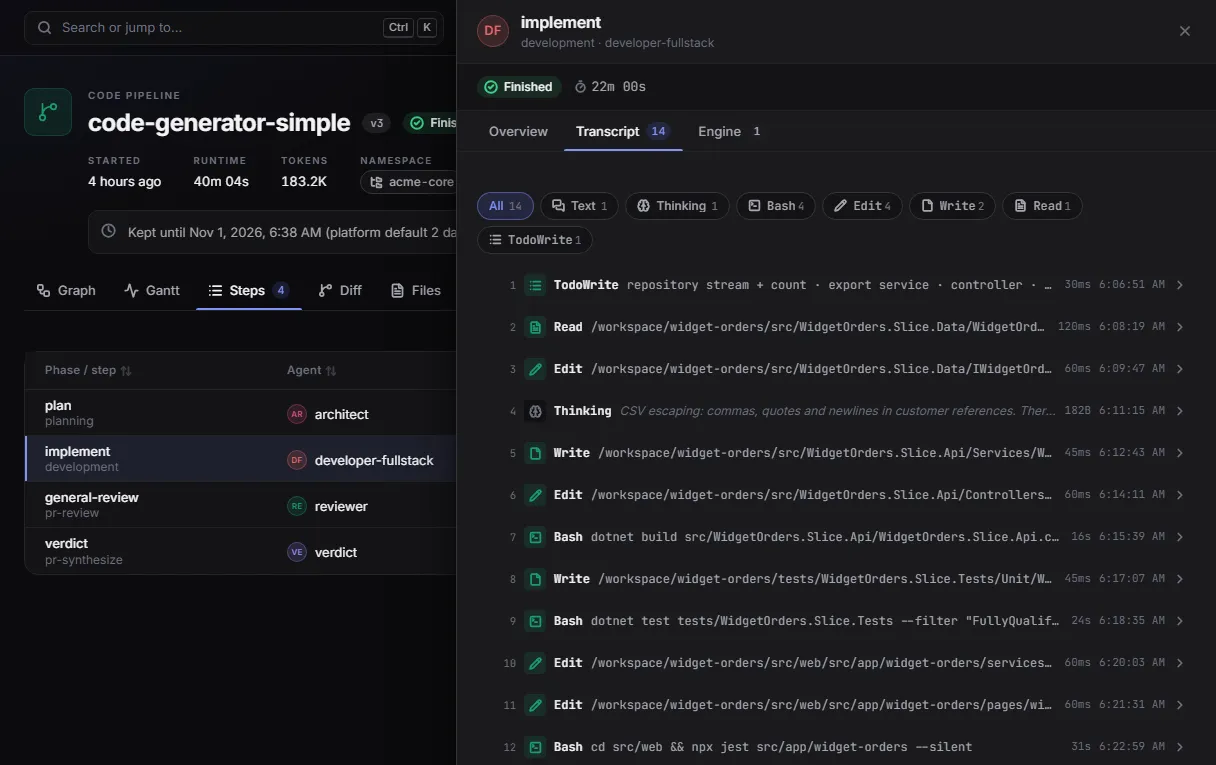Viewport: 1216px width, 765px height.
Task: Click the 40m 04s runtime value
Action: [221, 182]
